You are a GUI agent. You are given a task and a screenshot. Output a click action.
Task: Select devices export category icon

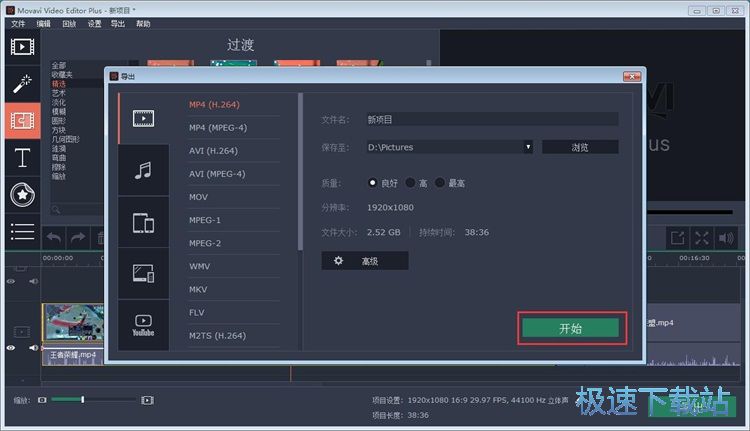click(143, 222)
